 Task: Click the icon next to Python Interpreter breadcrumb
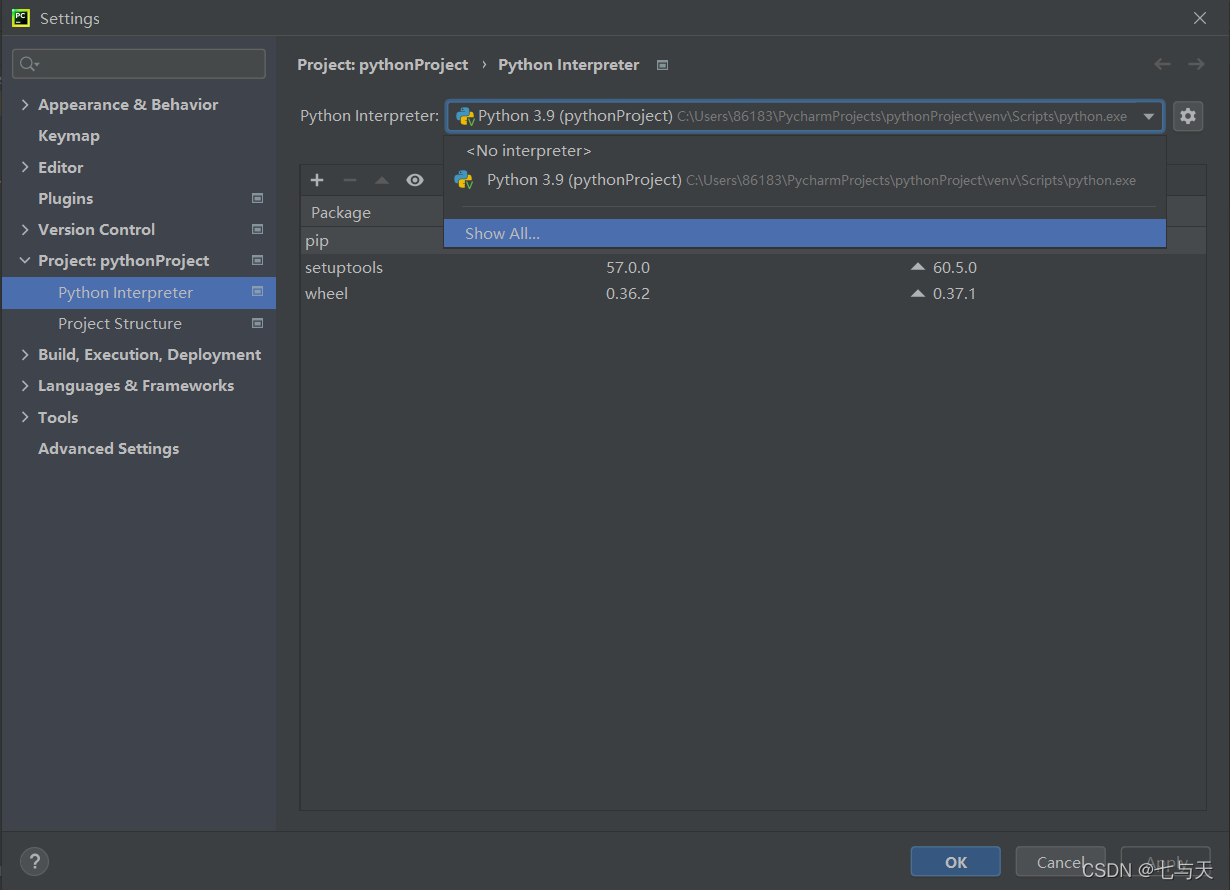[x=662, y=65]
